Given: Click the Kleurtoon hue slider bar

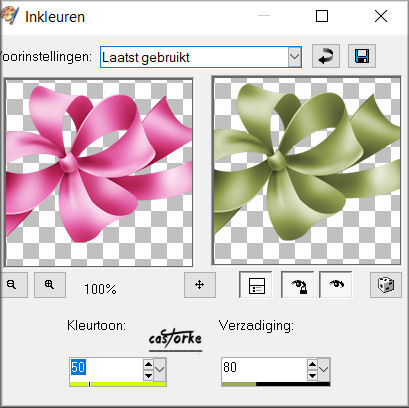Looking at the screenshot, I should point(118,384).
